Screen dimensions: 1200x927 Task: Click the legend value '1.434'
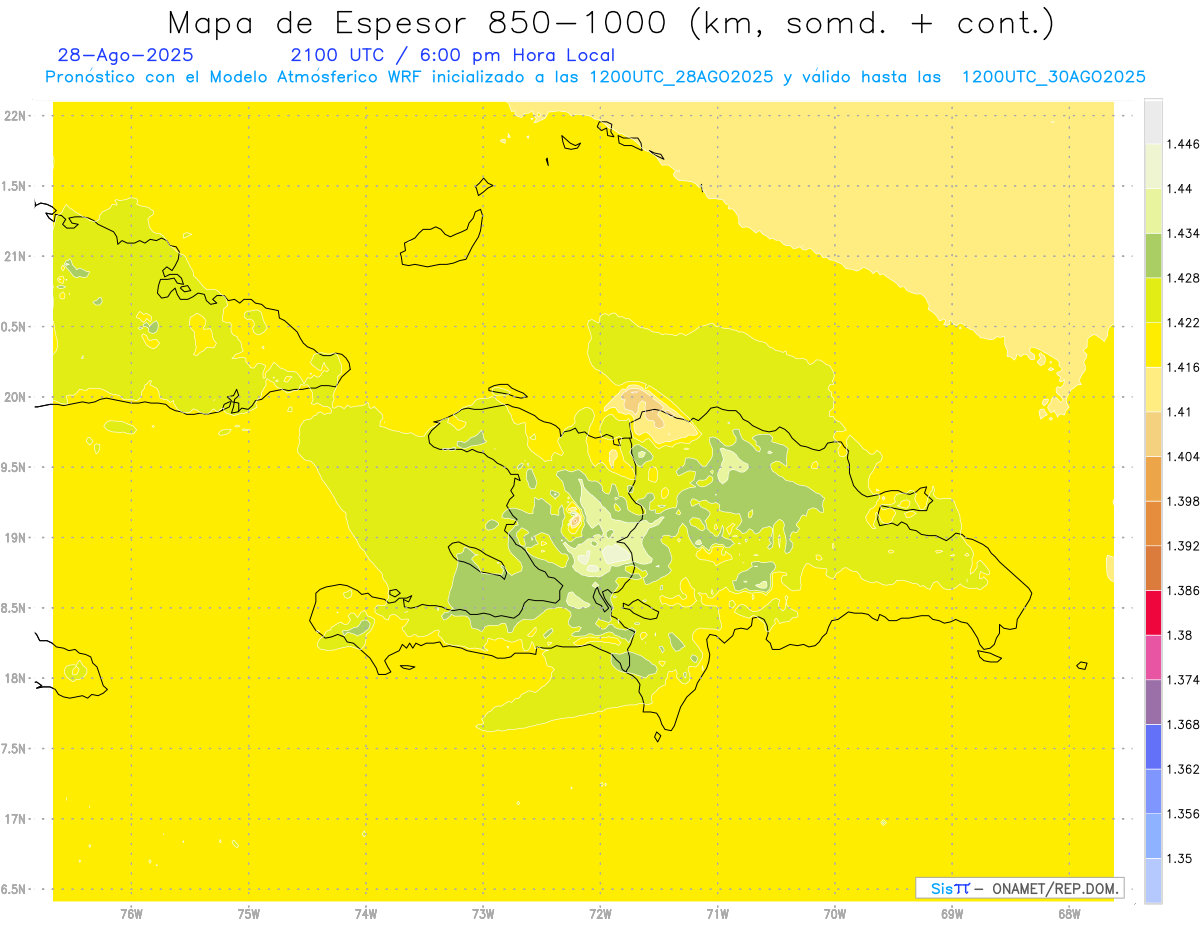coord(1181,233)
